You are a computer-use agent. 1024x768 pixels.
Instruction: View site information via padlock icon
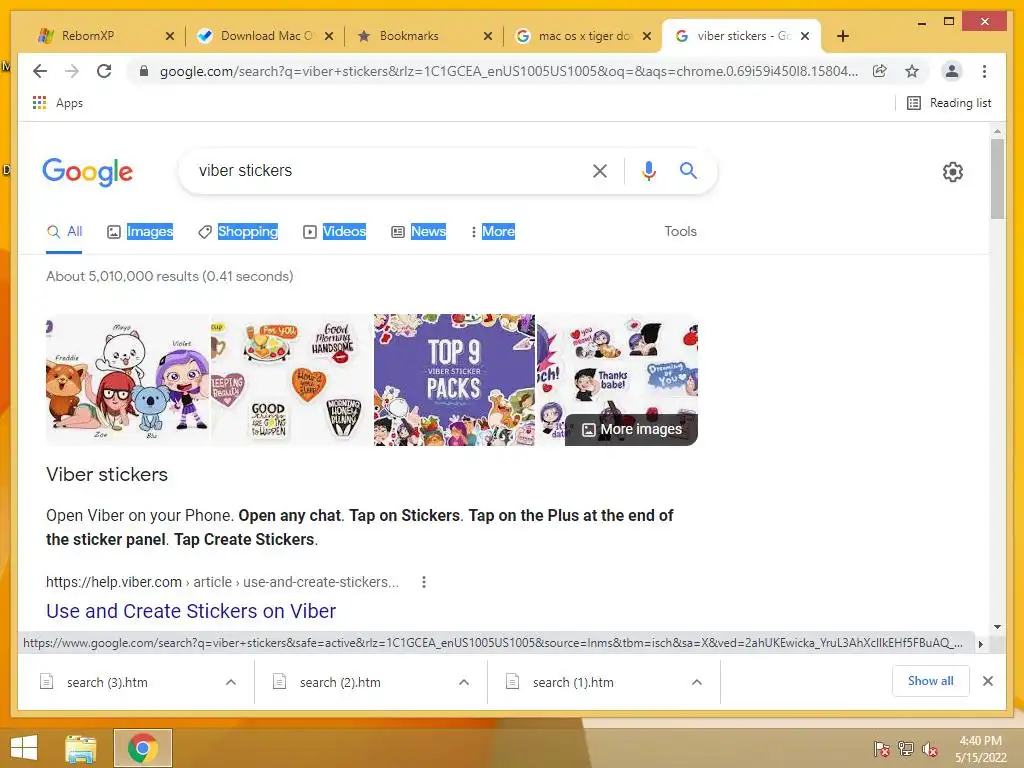click(144, 71)
